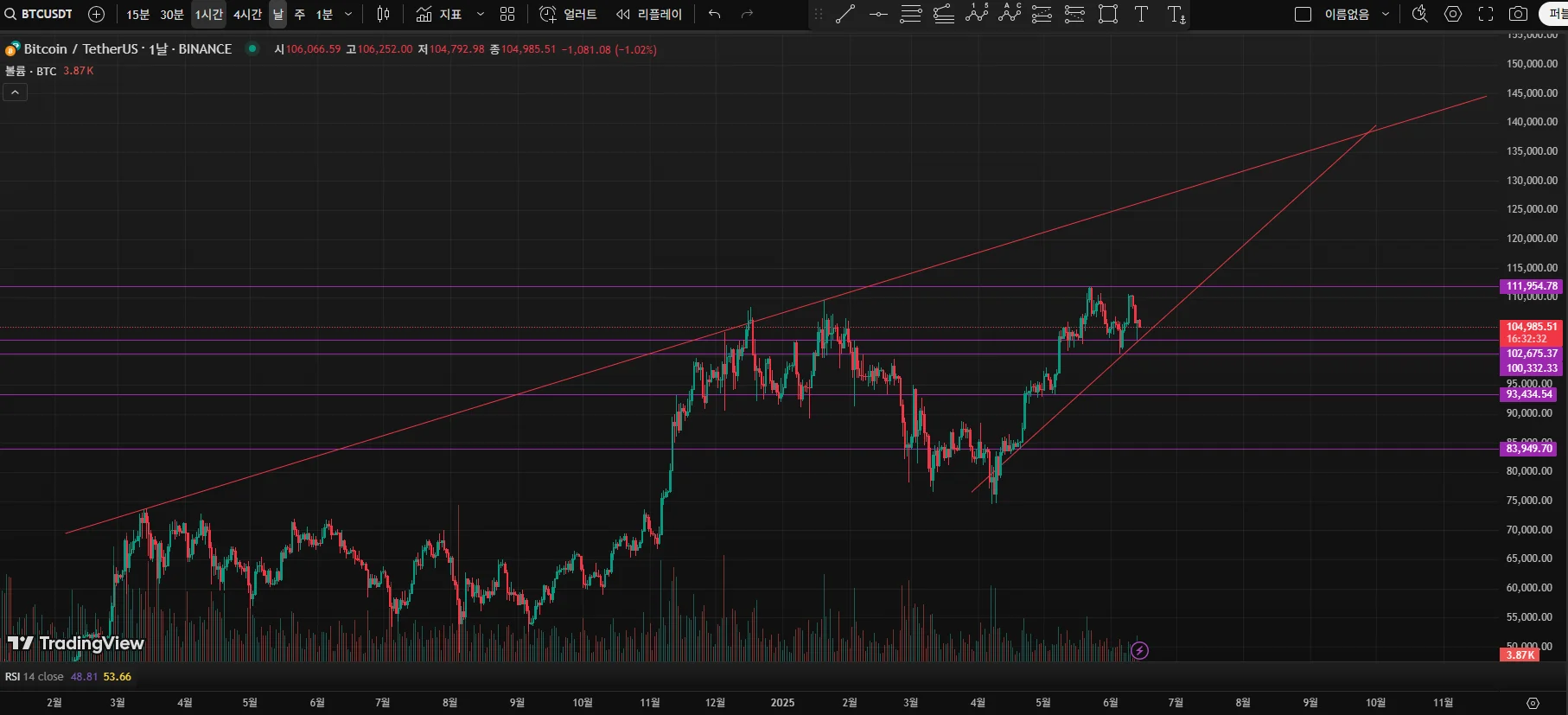Select the long position tool
Viewport: 1568px width, 715px height.
[1042, 14]
